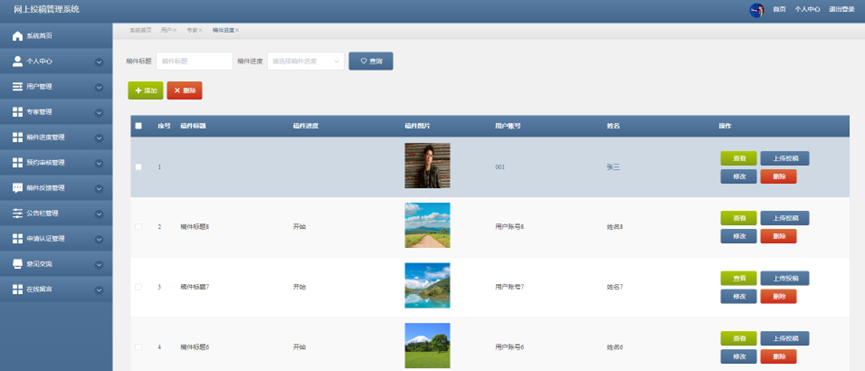865x371 pixels.
Task: Click the 稿件标题8 title cell
Action: coord(195,227)
